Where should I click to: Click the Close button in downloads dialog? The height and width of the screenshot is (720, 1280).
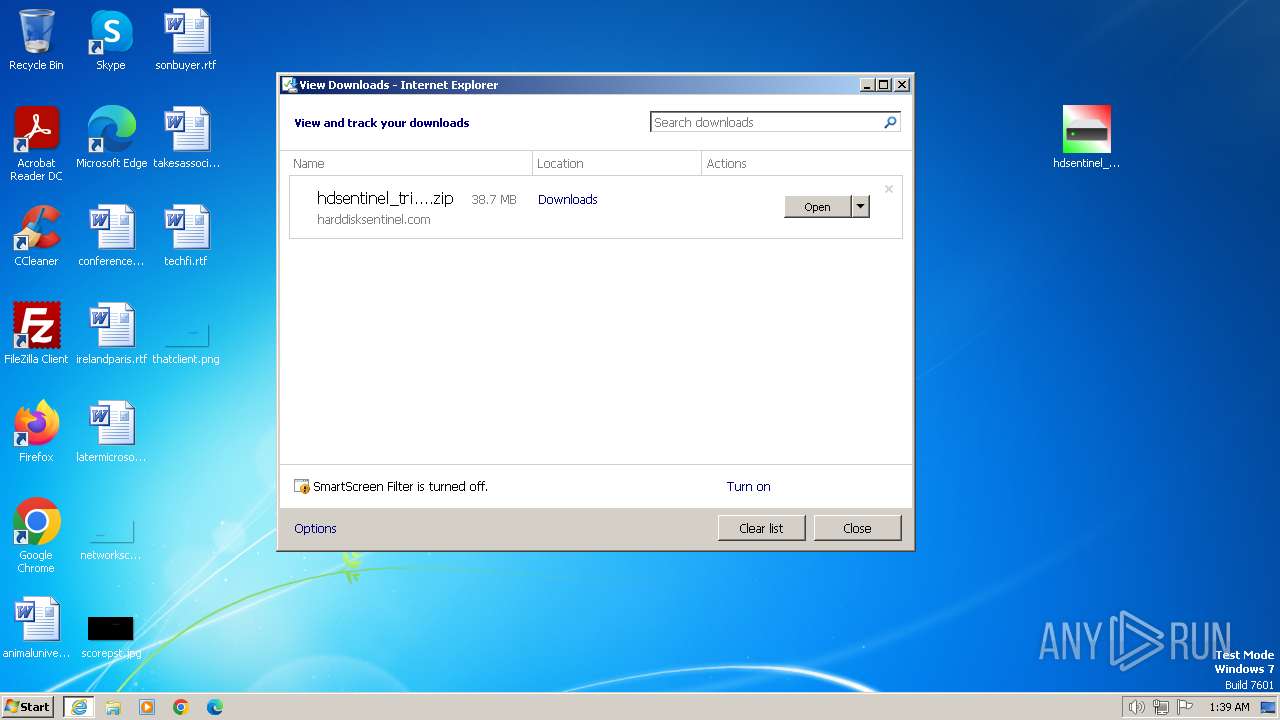click(x=857, y=528)
